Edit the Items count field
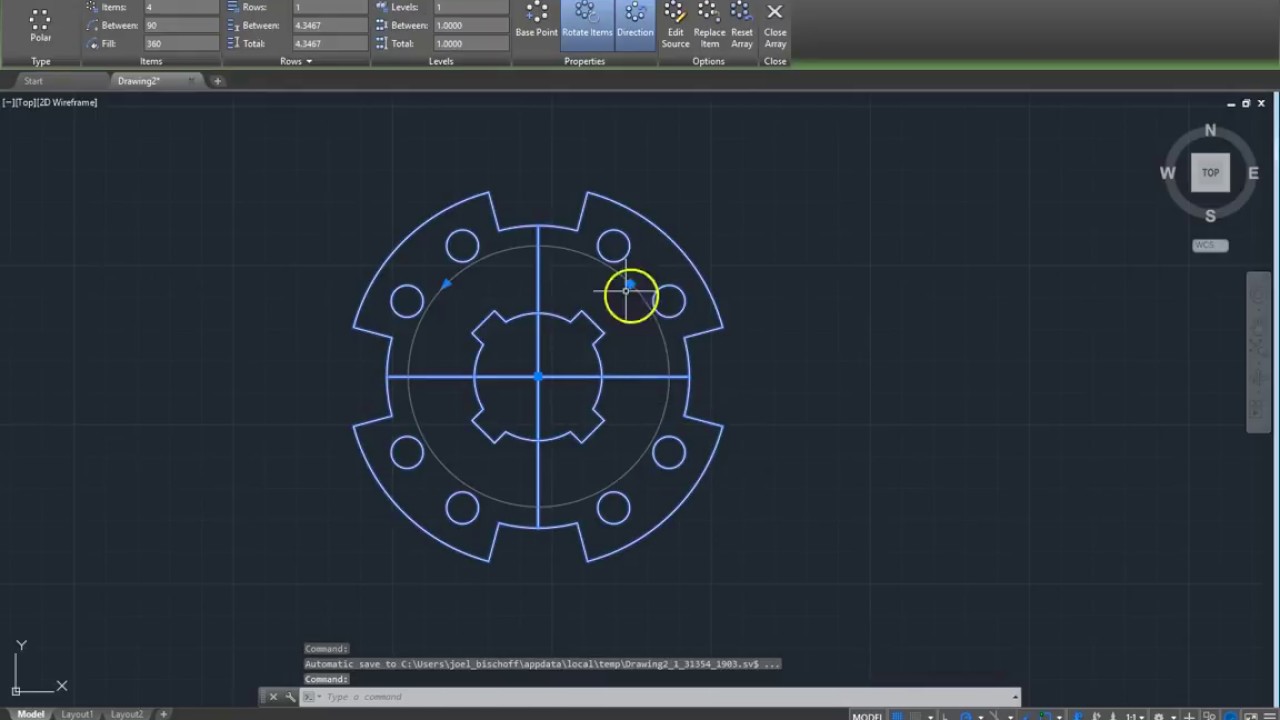The height and width of the screenshot is (720, 1280). 181,7
